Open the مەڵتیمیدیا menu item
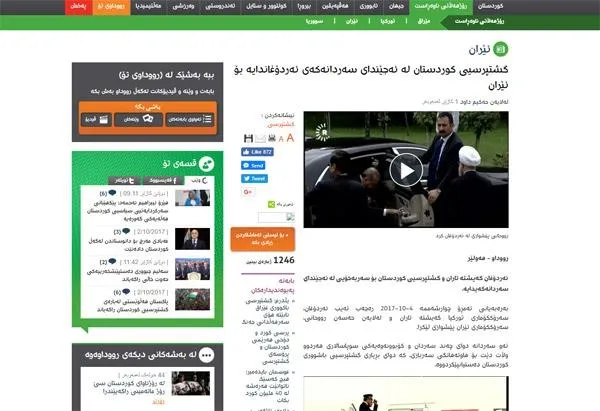 click(x=148, y=7)
